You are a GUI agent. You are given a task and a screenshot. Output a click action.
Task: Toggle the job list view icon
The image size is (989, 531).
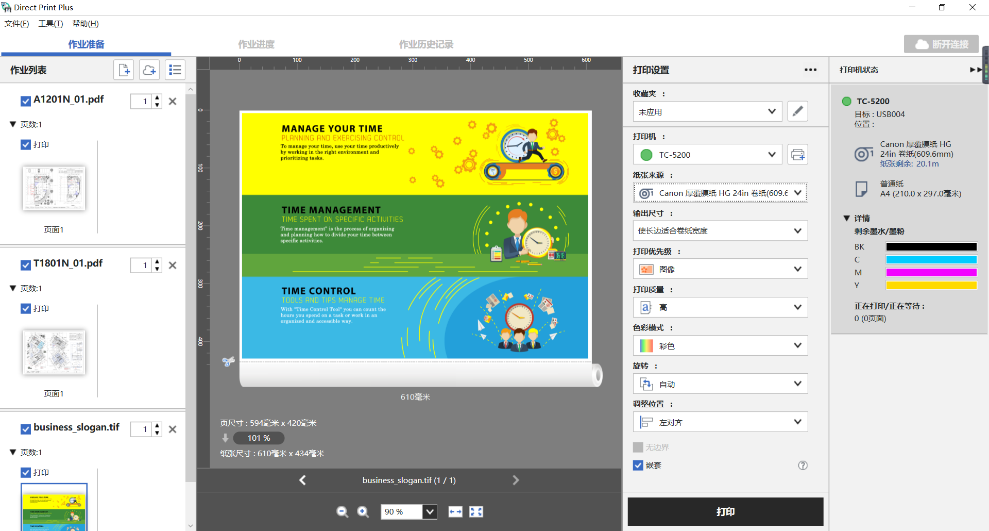[x=175, y=69]
